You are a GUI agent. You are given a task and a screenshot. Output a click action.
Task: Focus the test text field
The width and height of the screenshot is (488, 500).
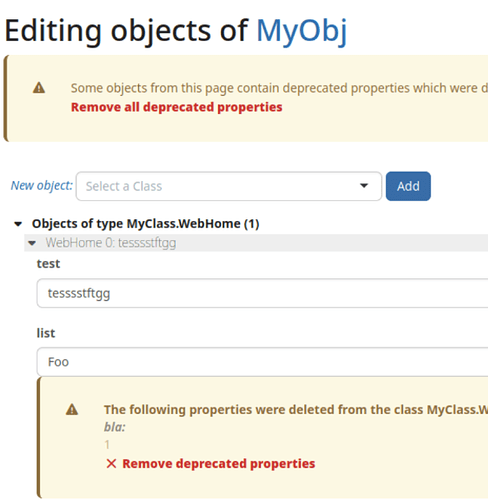[262, 293]
